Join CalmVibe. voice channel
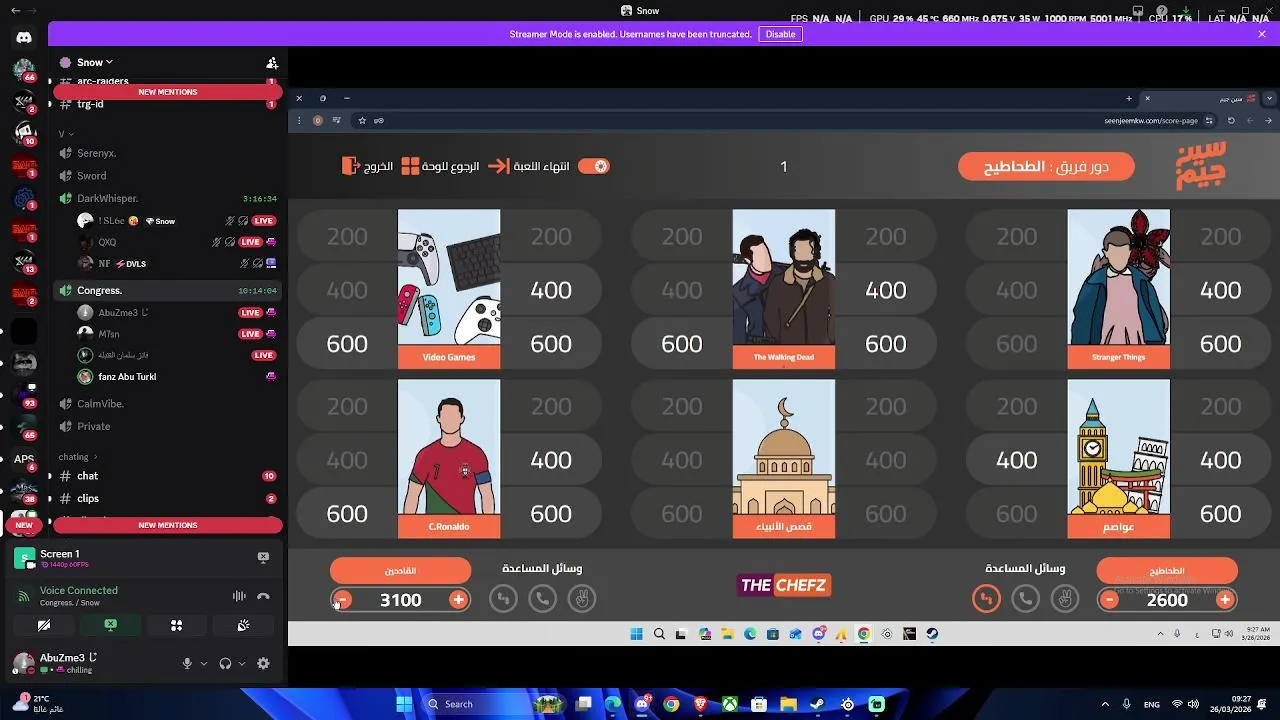 pyautogui.click(x=166, y=403)
